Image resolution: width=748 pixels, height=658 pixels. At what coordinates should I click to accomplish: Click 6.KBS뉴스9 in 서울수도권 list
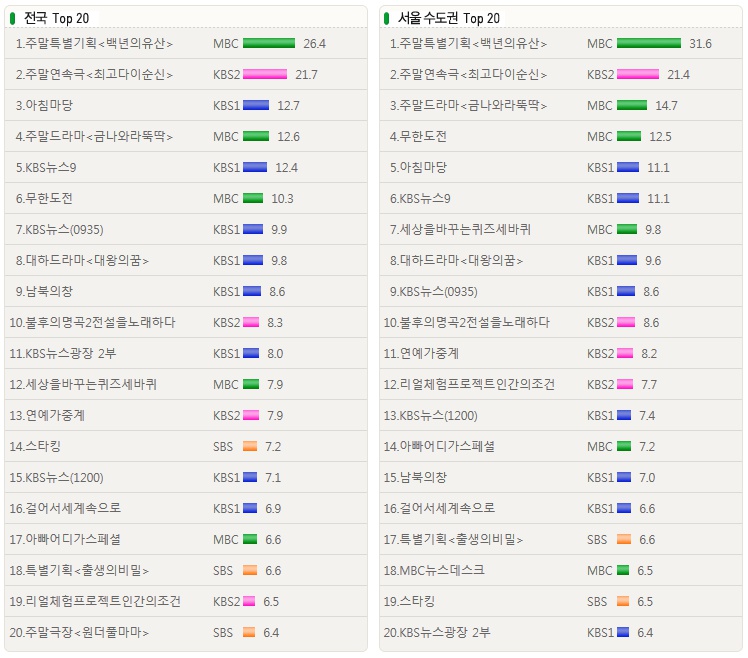420,198
